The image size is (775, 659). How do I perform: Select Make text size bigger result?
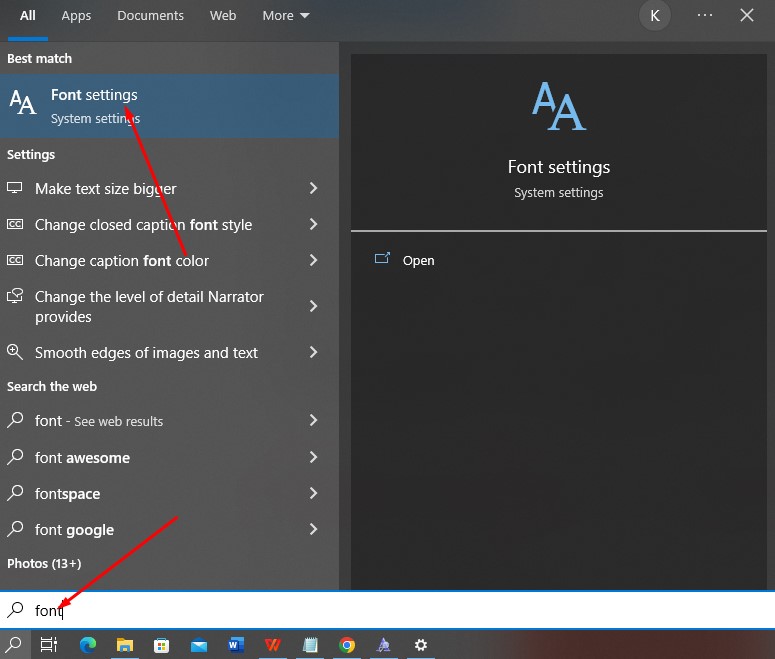169,188
